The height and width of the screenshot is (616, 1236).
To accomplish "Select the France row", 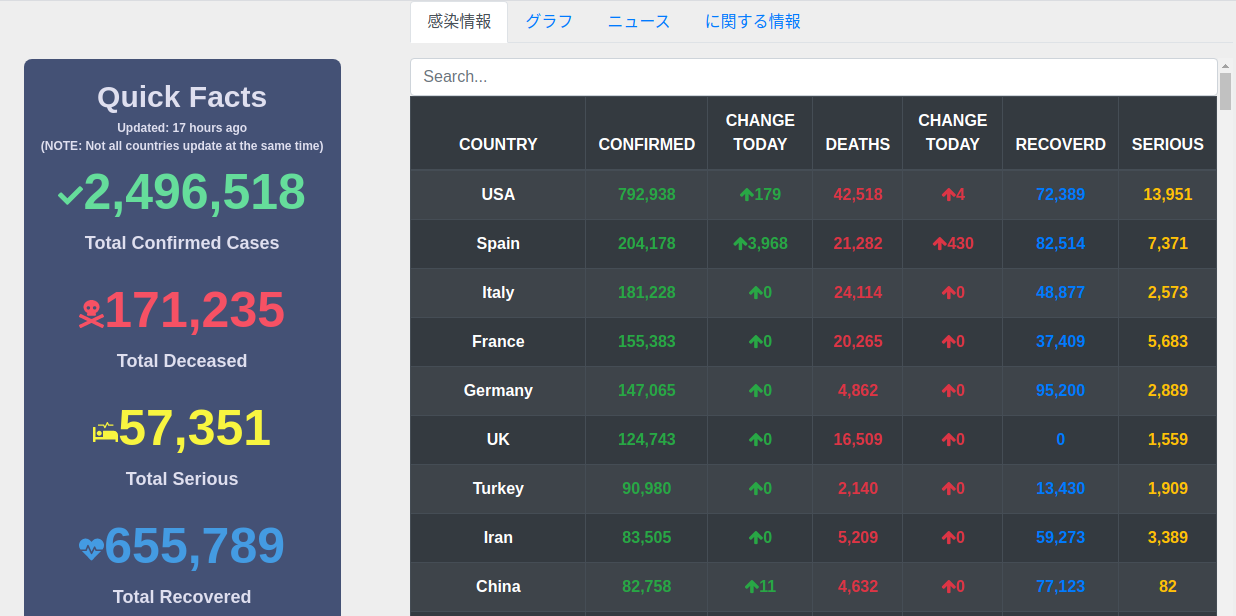I will tap(497, 341).
